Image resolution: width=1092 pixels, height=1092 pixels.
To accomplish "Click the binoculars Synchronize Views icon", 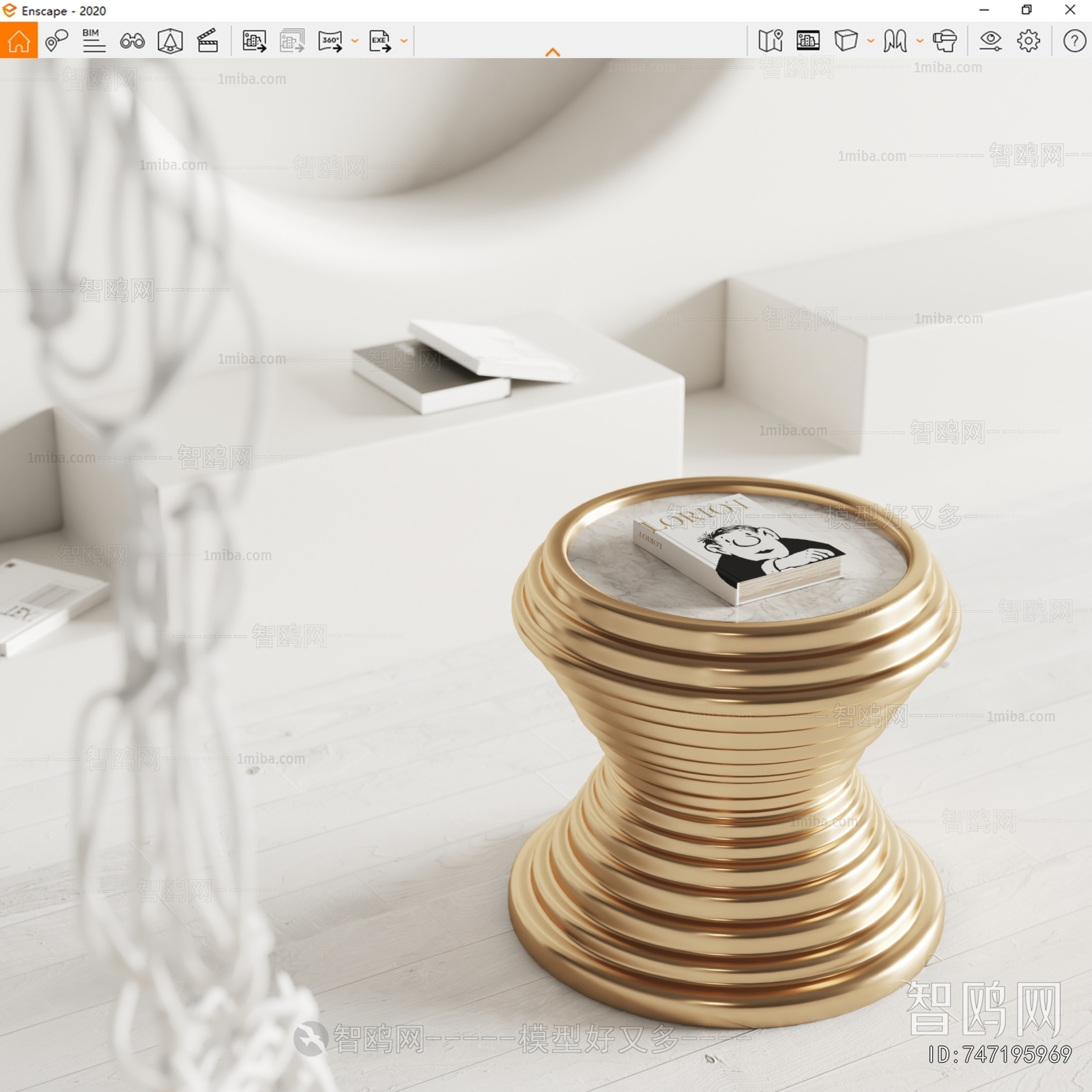I will [132, 41].
